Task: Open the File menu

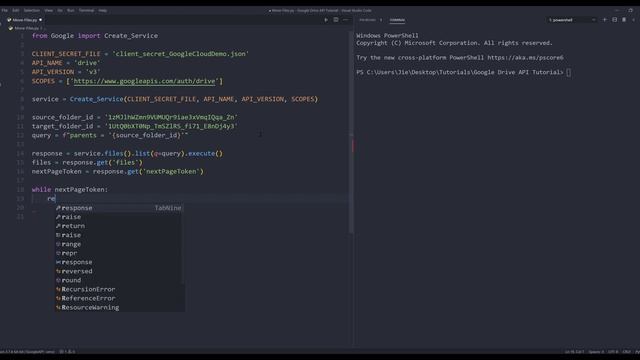Action: (4, 10)
